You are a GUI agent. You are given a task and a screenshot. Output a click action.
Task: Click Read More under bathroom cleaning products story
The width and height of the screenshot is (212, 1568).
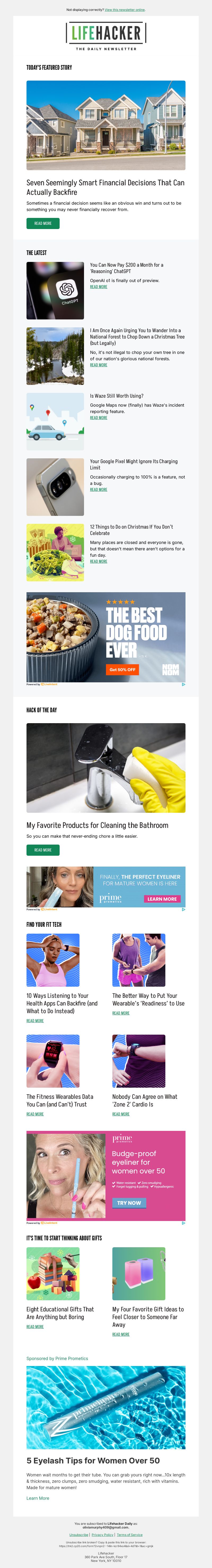click(43, 850)
